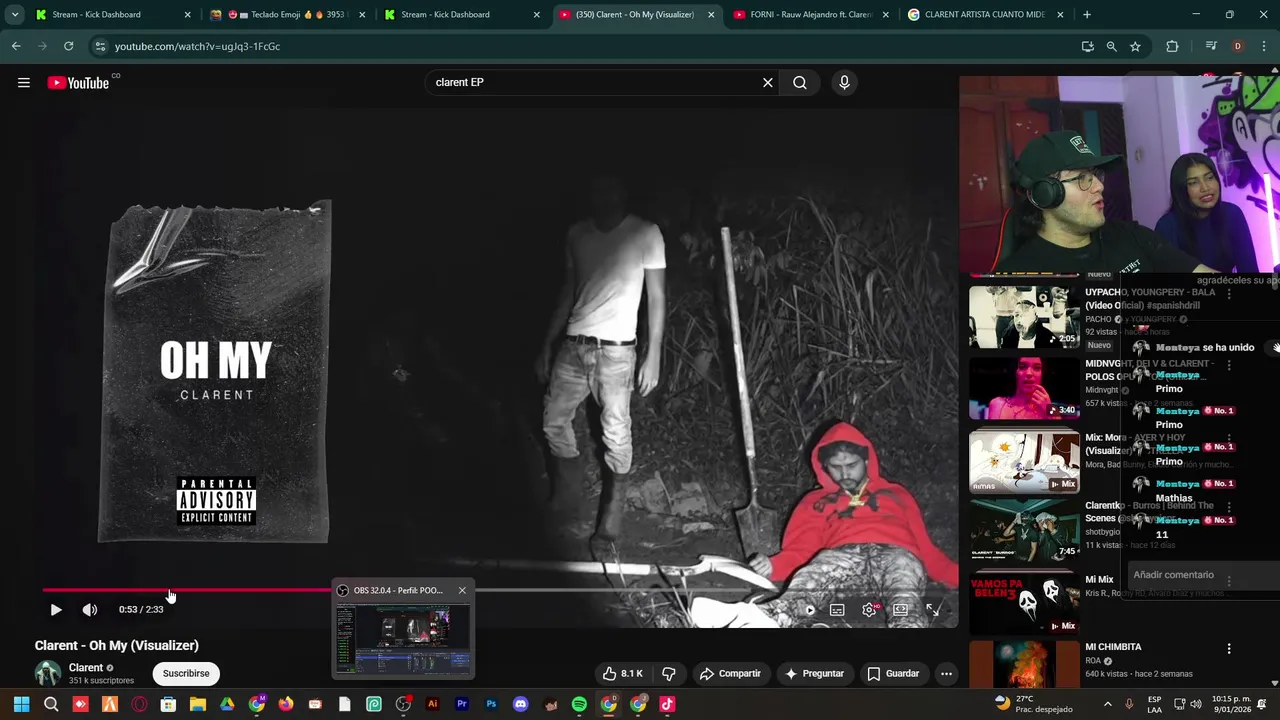
Task: Expand the tab search dropdown arrow
Action: point(15,15)
